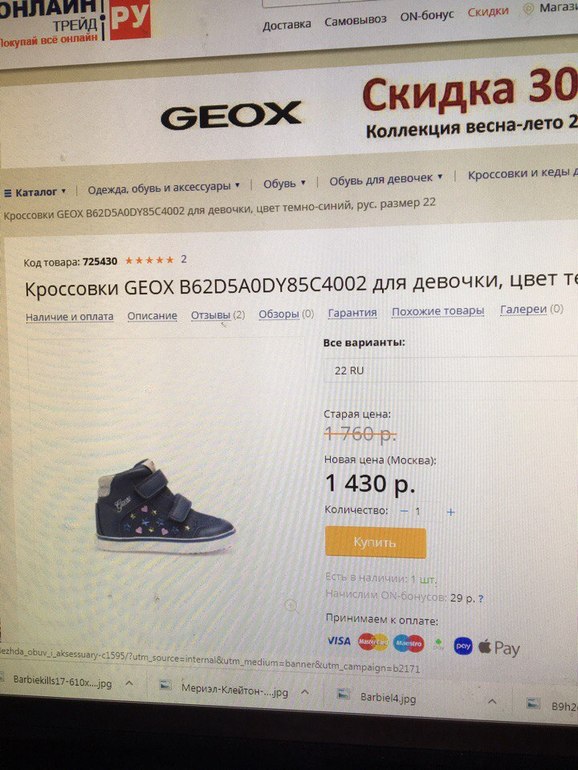Click the magnifier zoom icon under the shoe image
Screen dimensions: 578x770
(x=292, y=605)
